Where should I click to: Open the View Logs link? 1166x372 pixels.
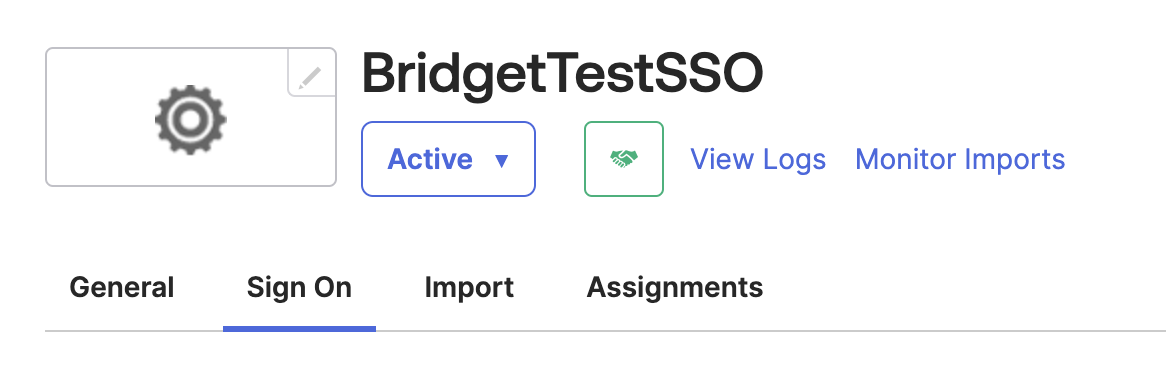point(758,159)
